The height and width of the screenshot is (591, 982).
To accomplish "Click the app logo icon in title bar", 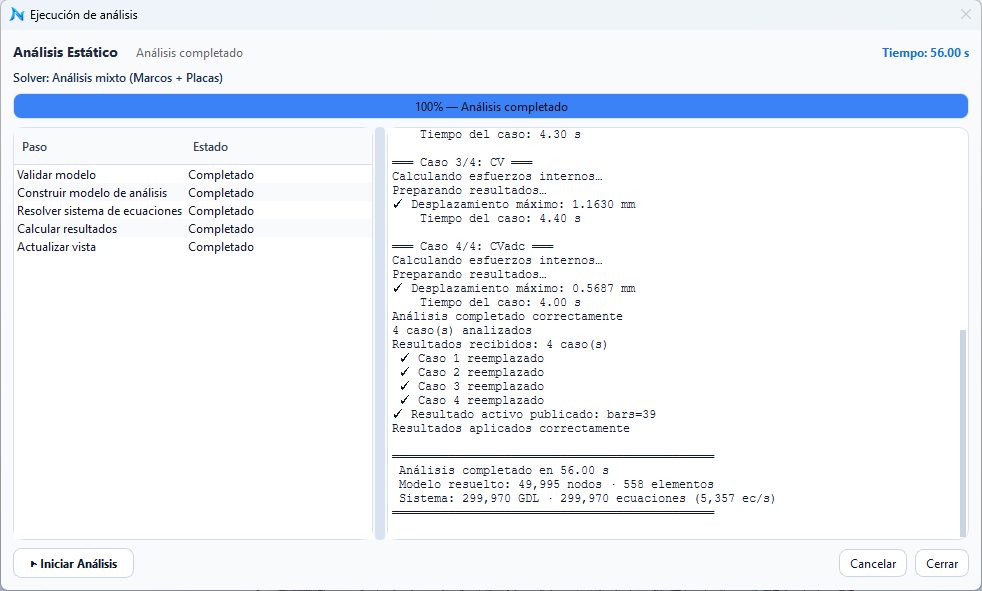I will [17, 14].
